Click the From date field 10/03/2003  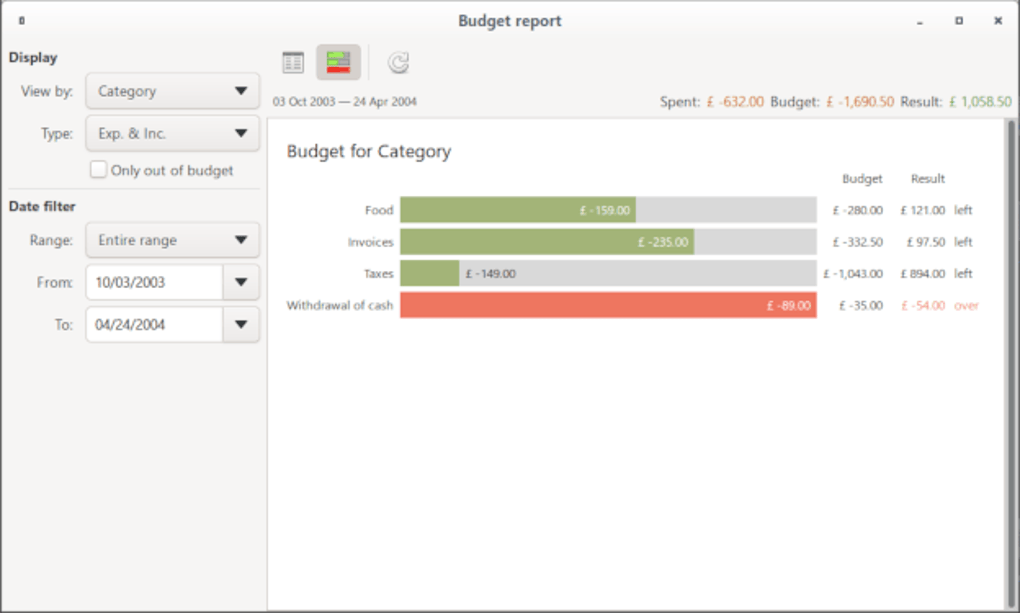[x=154, y=282]
